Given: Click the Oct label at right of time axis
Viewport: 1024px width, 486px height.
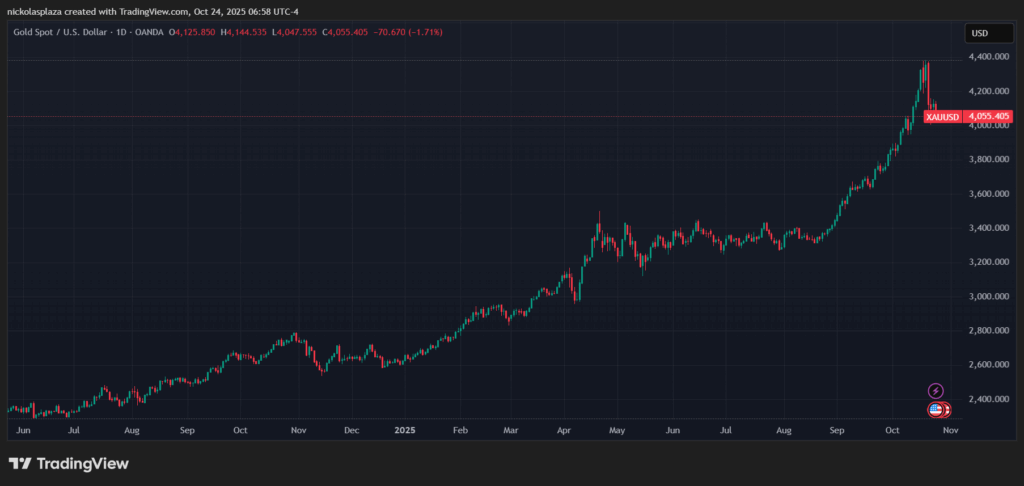Looking at the screenshot, I should [893, 429].
